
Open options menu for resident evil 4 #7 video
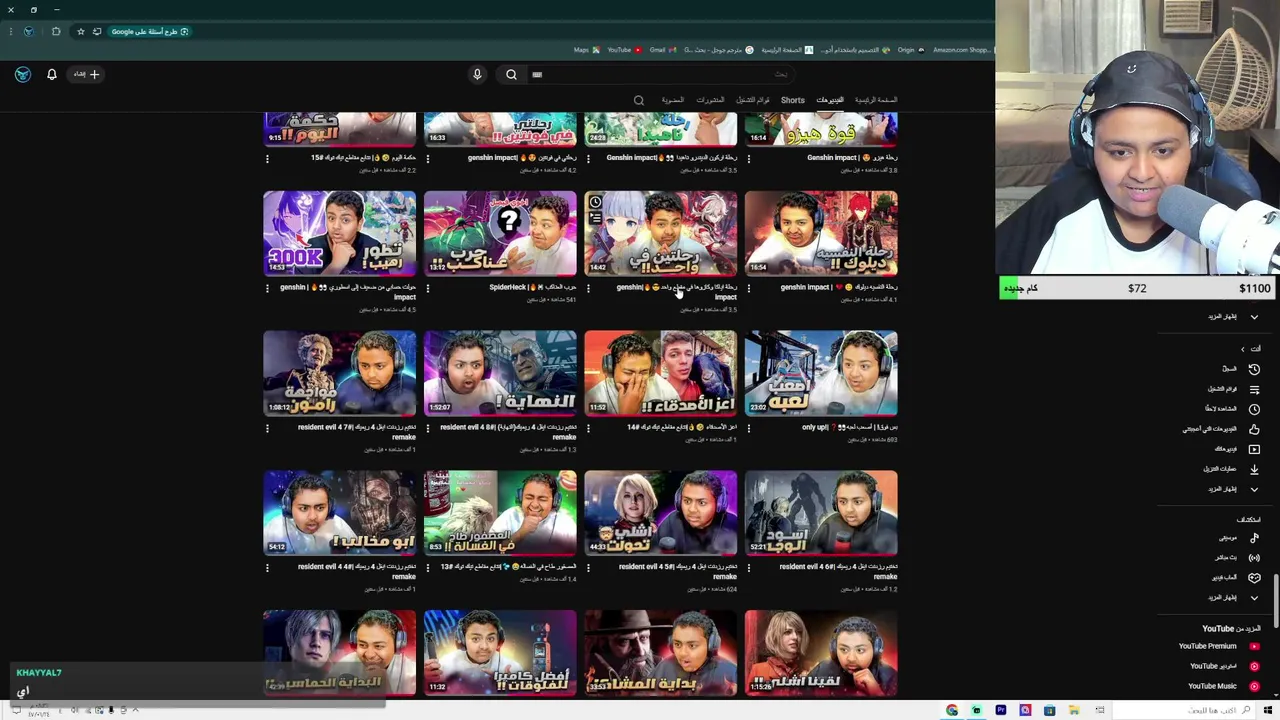[267, 428]
